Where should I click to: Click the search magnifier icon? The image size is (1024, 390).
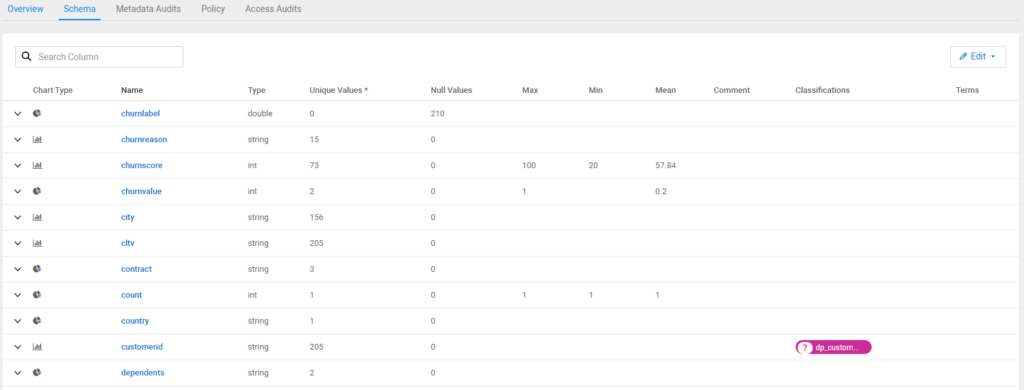[26, 57]
